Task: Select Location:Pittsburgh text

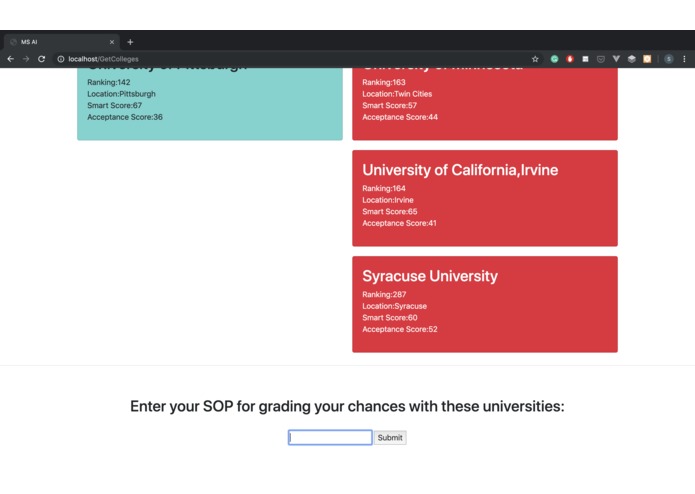Action: coord(121,94)
